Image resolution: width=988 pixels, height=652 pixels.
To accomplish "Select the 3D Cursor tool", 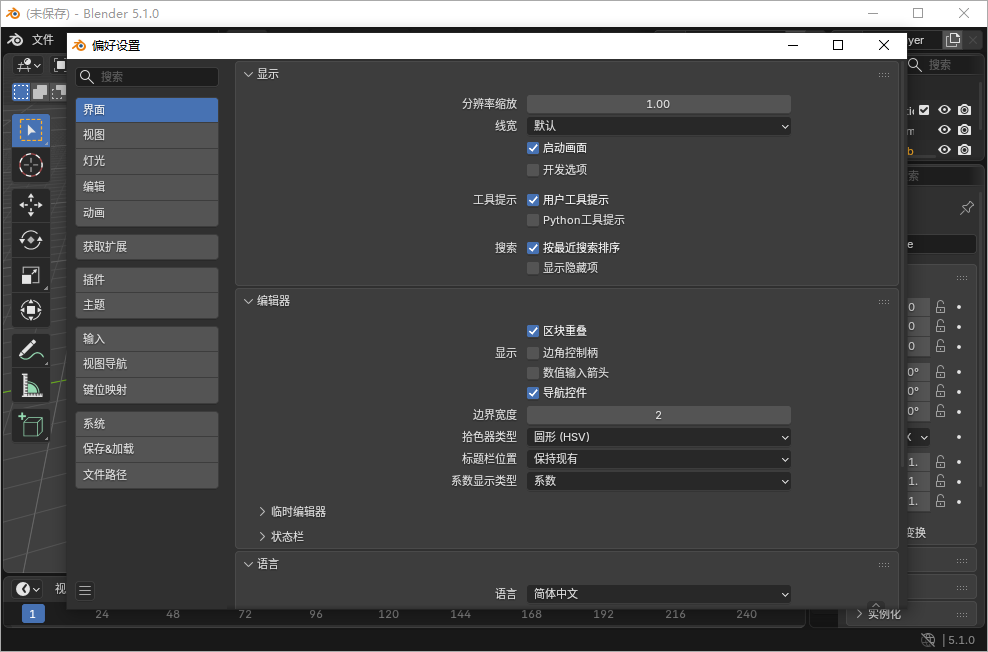I will pyautogui.click(x=30, y=165).
